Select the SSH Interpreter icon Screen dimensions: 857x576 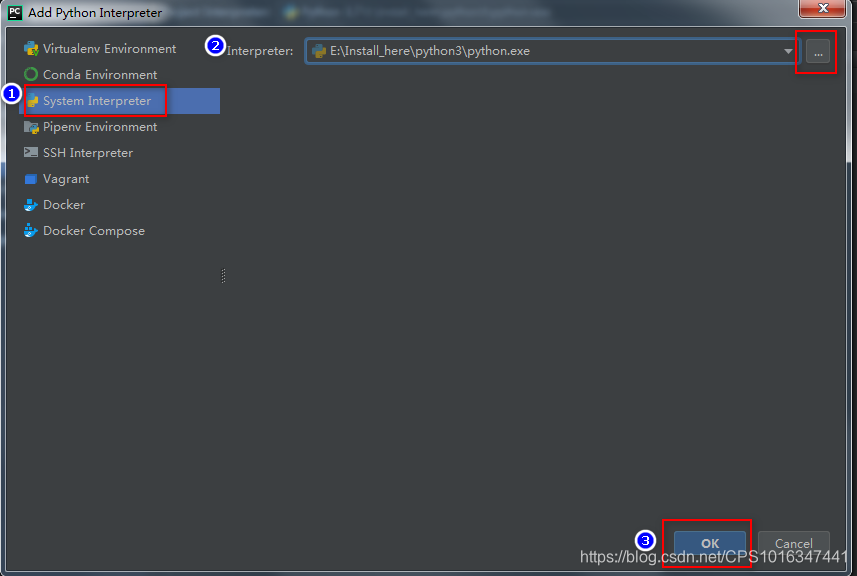(x=31, y=152)
